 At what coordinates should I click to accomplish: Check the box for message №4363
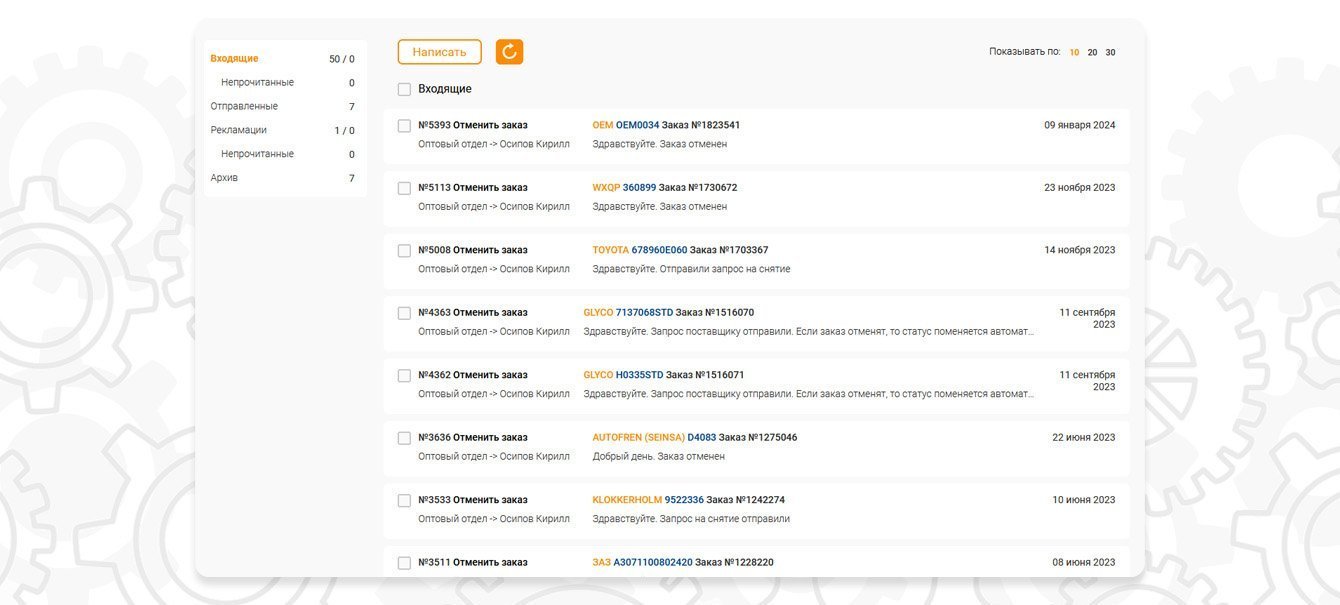pos(404,313)
